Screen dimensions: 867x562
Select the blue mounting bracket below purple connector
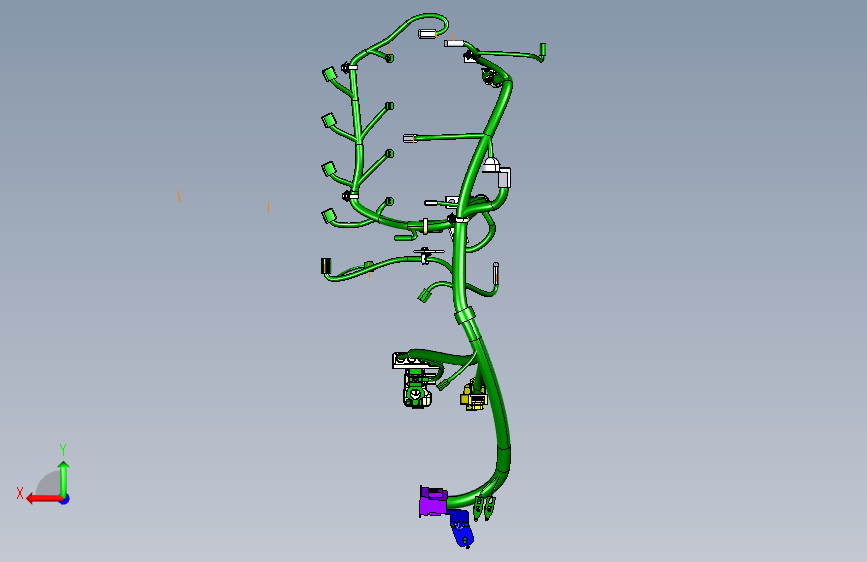tap(461, 528)
